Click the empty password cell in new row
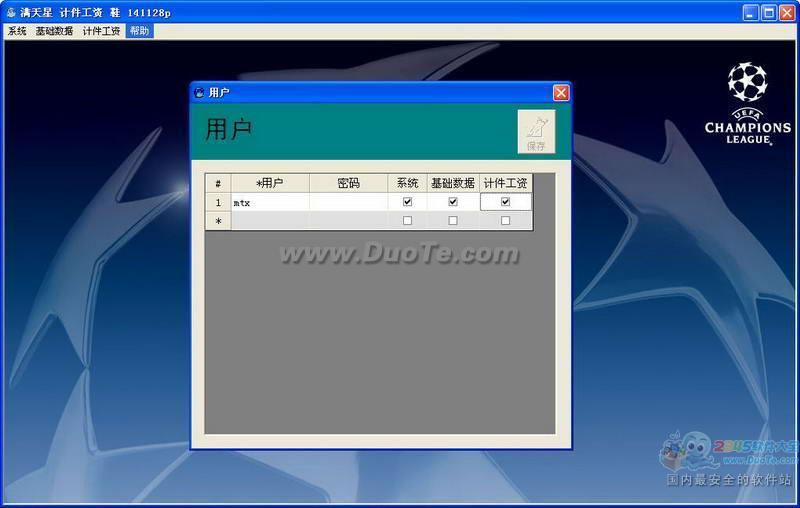Screen dimensions: 800x508 pyautogui.click(x=348, y=221)
